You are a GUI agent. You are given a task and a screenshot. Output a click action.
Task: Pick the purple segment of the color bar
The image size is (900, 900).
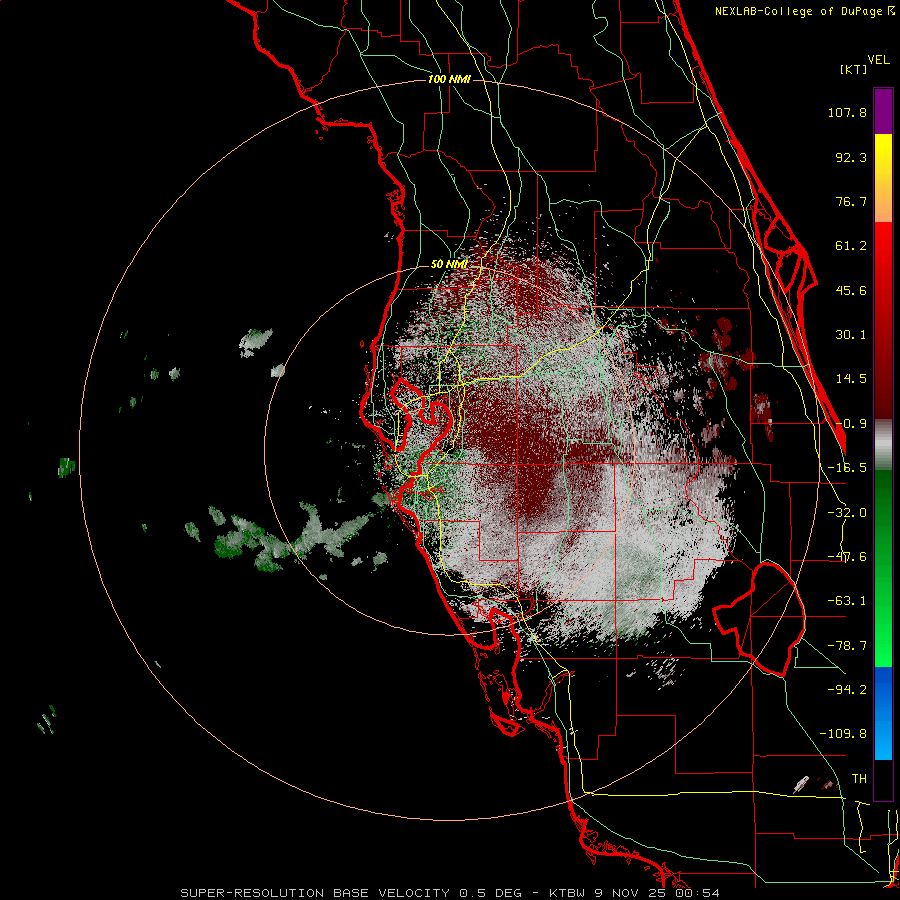click(883, 111)
